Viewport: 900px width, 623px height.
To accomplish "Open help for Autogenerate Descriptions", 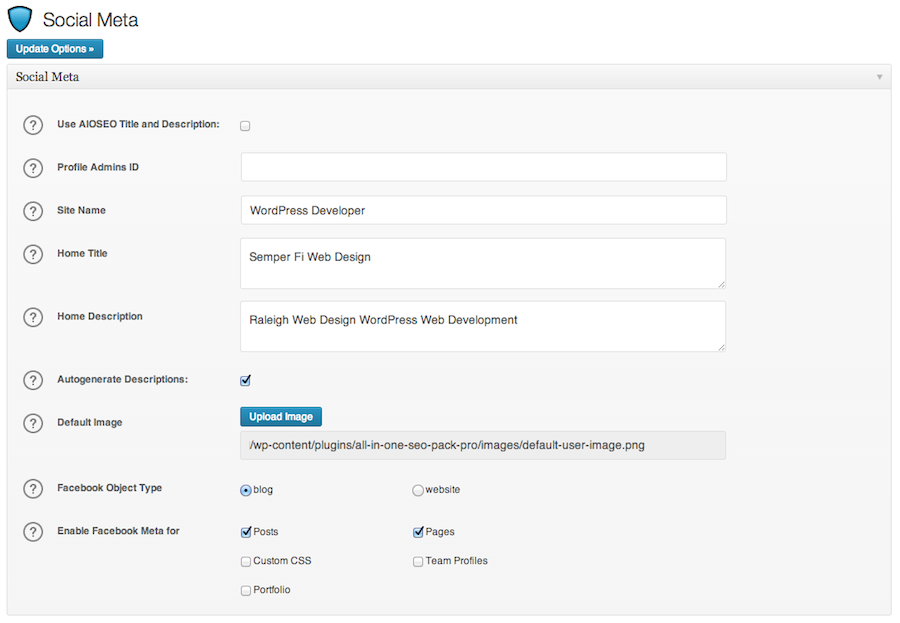I will [x=33, y=380].
